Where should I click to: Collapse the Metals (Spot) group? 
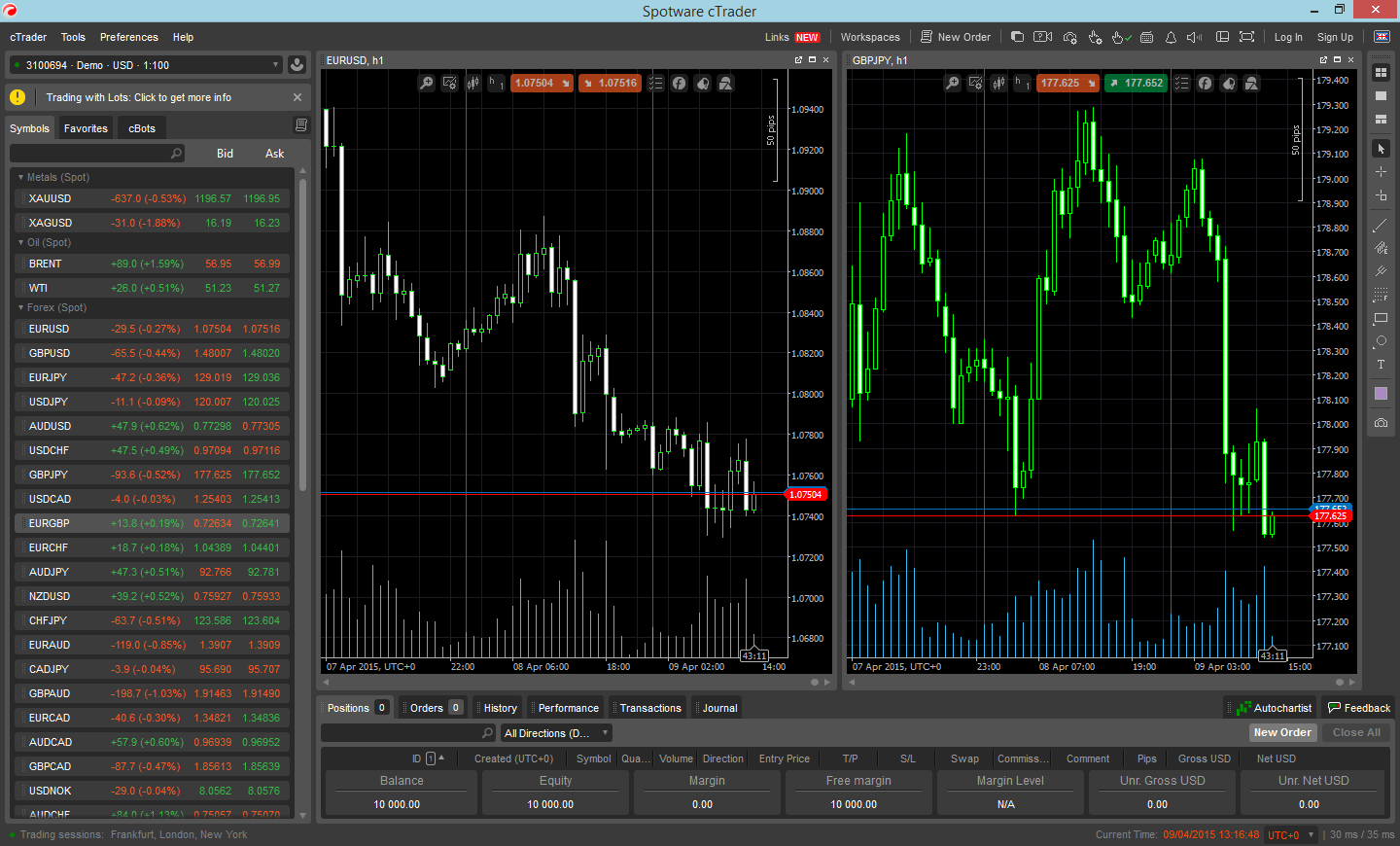tap(20, 177)
